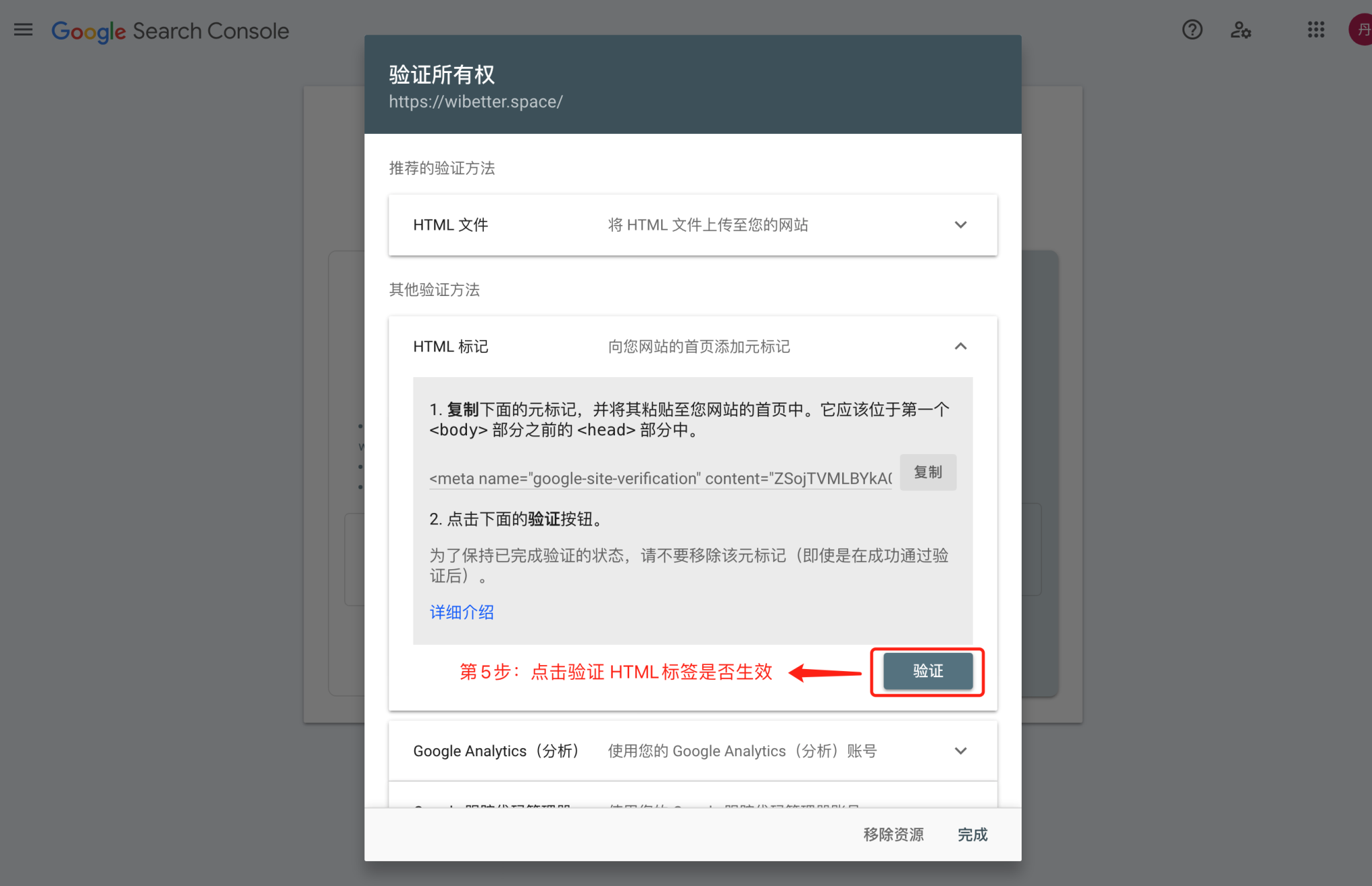Open the 详细介绍 link

pyautogui.click(x=462, y=612)
